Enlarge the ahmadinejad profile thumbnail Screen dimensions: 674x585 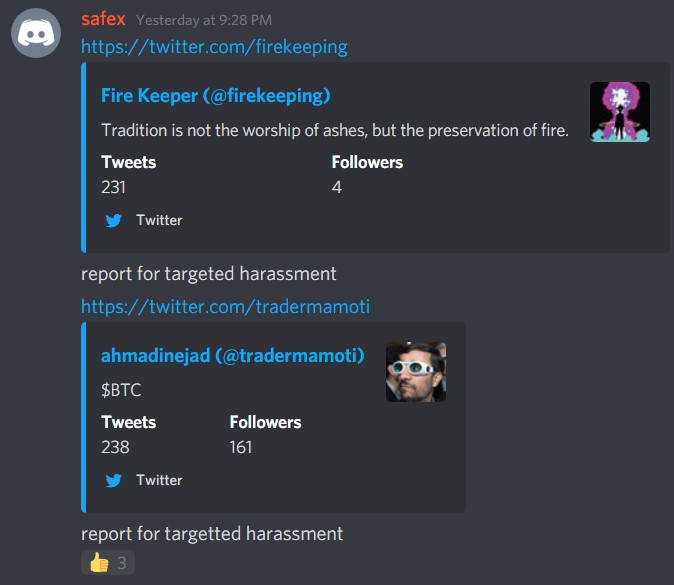[416, 372]
